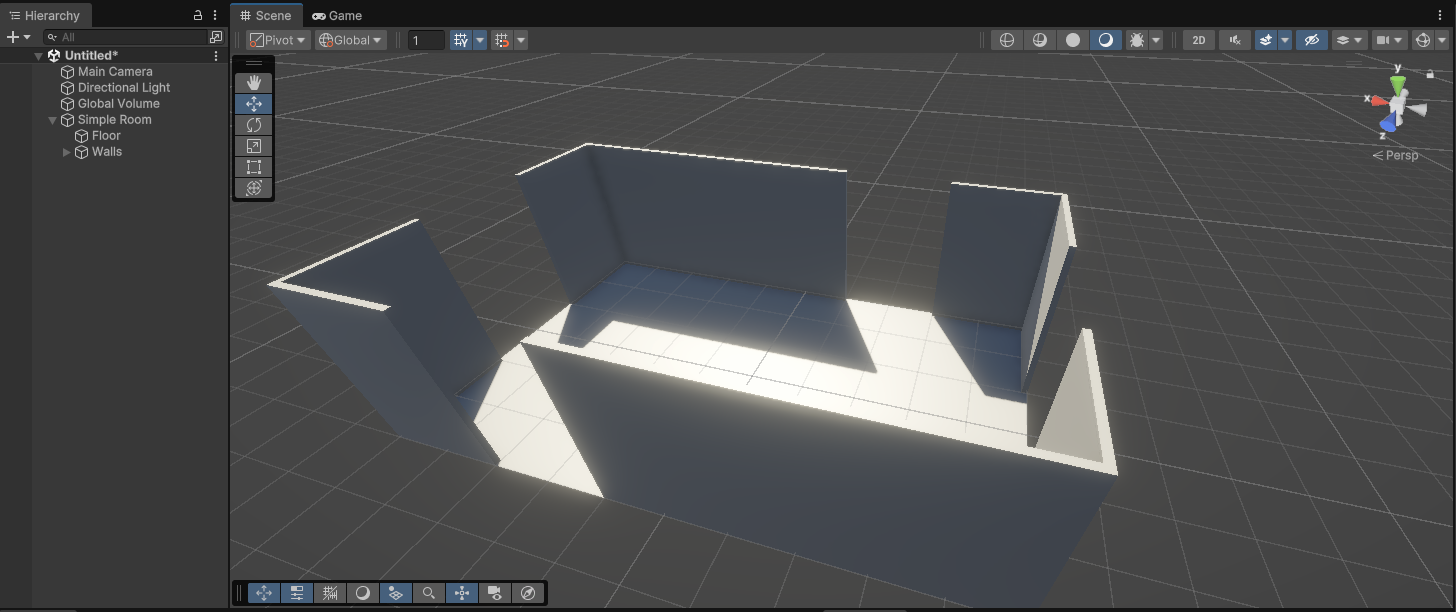1456x612 pixels.
Task: Expand the Walls object in Hierarchy
Action: (x=66, y=151)
